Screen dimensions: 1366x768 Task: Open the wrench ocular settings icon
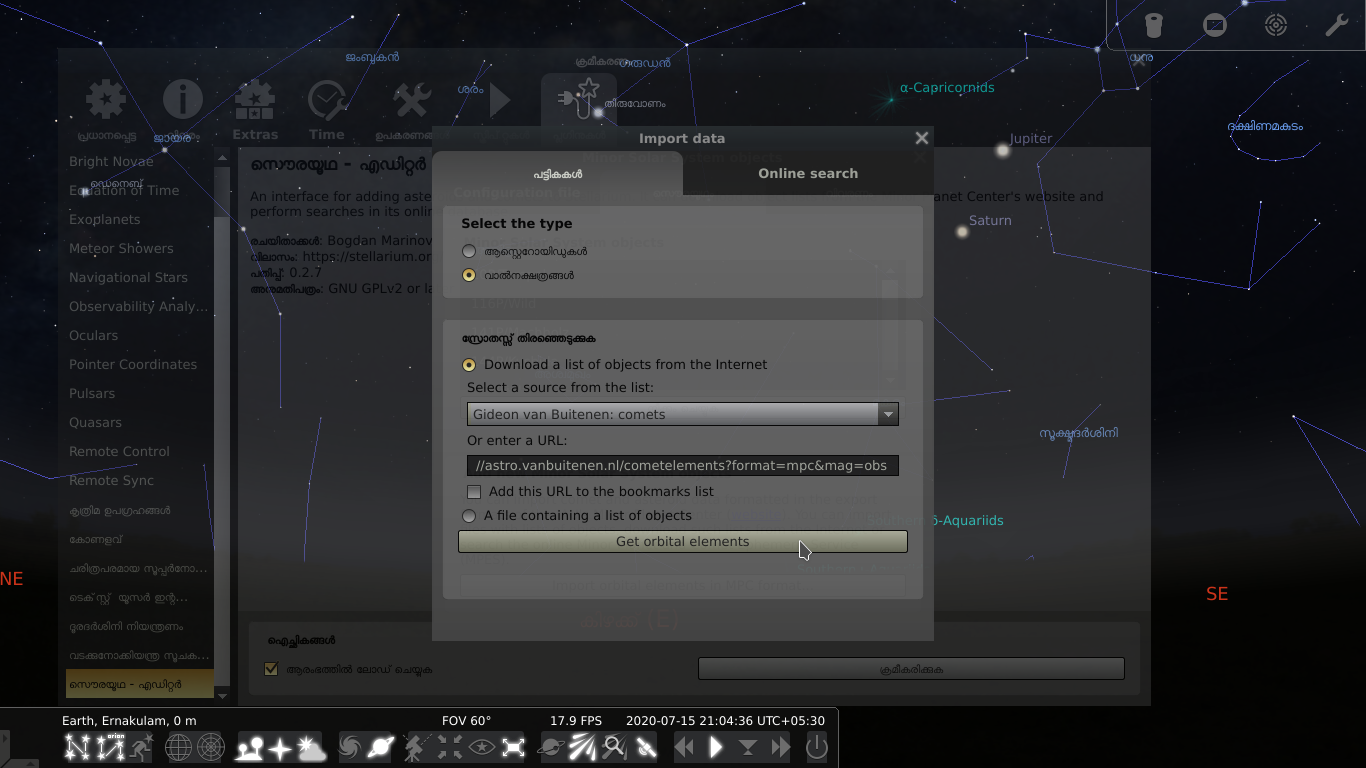(x=1337, y=25)
